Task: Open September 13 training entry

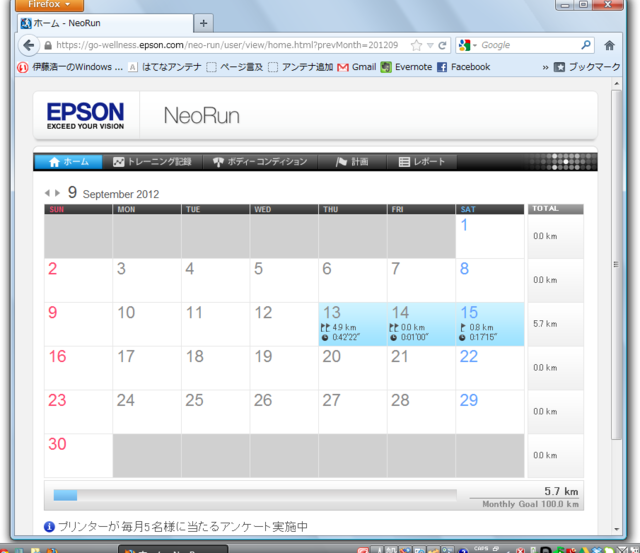Action: pos(353,324)
